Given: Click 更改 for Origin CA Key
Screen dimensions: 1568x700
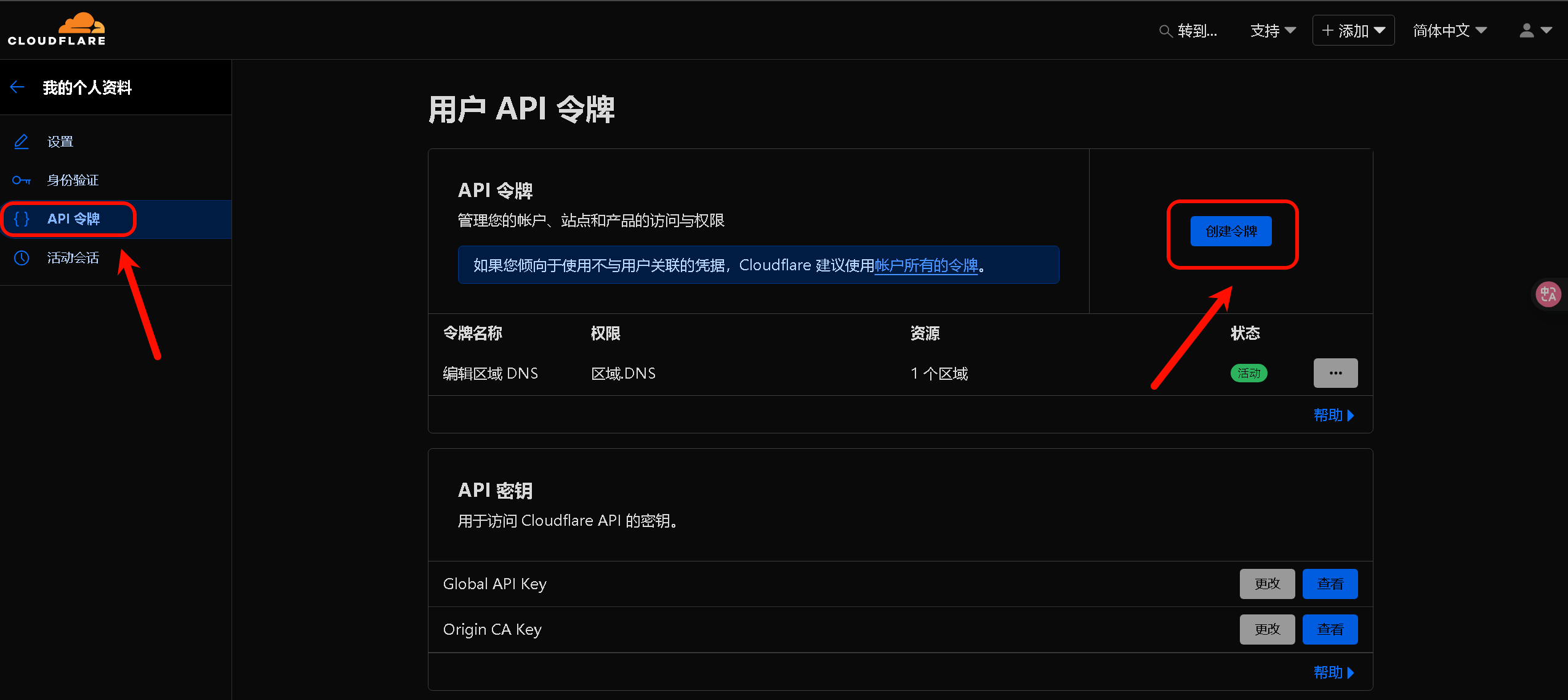Looking at the screenshot, I should pyautogui.click(x=1267, y=629).
